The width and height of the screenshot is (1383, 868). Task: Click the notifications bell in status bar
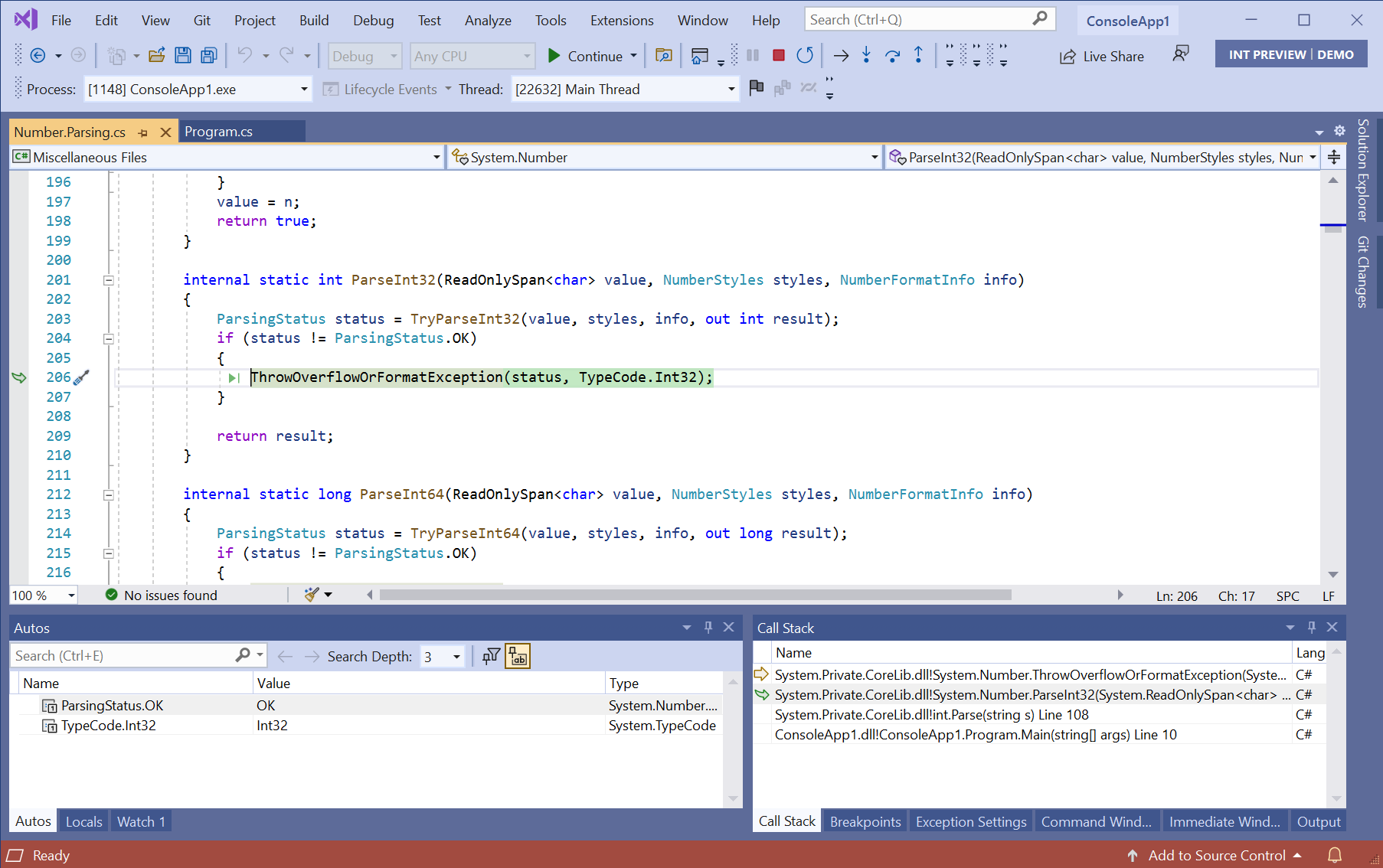click(x=1335, y=855)
